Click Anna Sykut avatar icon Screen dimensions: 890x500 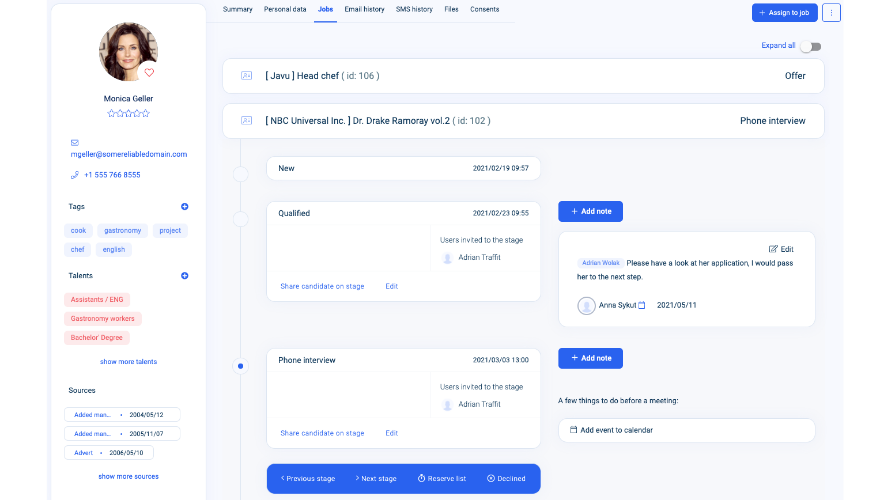coord(586,305)
